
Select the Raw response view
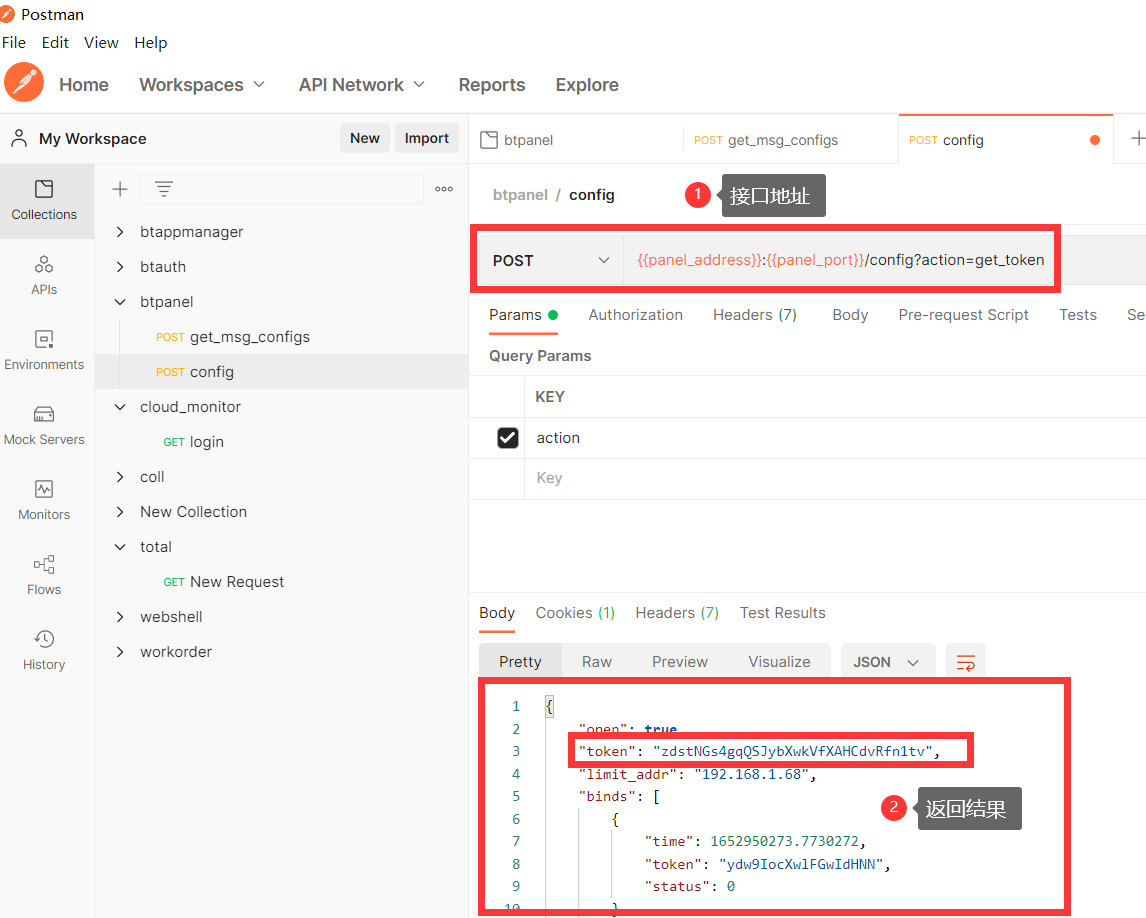(x=596, y=662)
